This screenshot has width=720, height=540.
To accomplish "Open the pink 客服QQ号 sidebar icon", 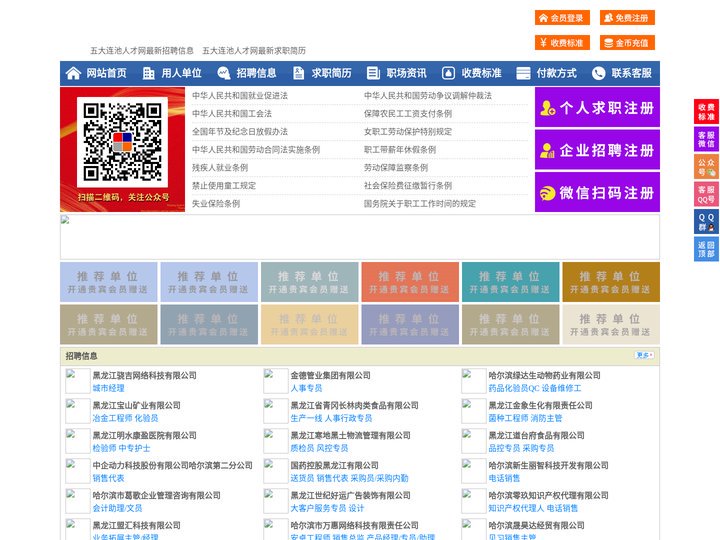I will pyautogui.click(x=706, y=194).
